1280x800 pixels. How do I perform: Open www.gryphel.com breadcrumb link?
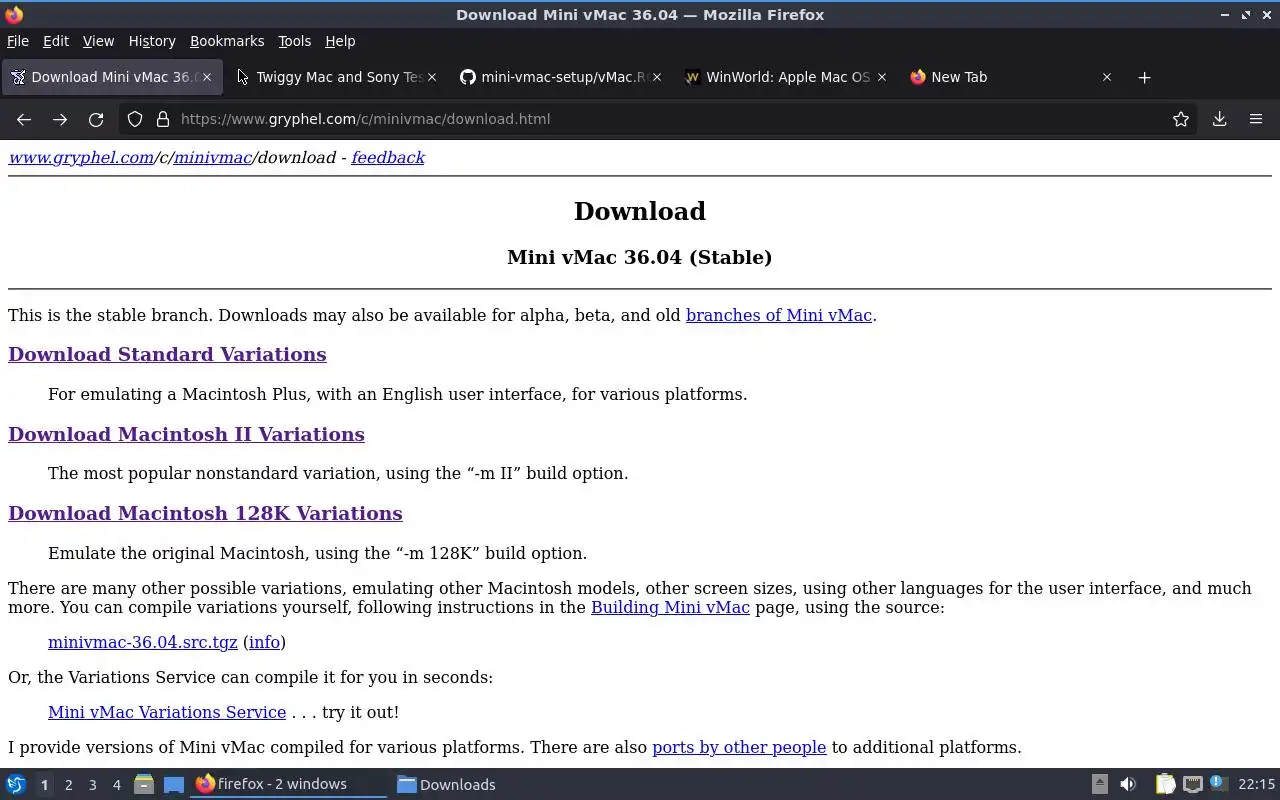coord(81,158)
